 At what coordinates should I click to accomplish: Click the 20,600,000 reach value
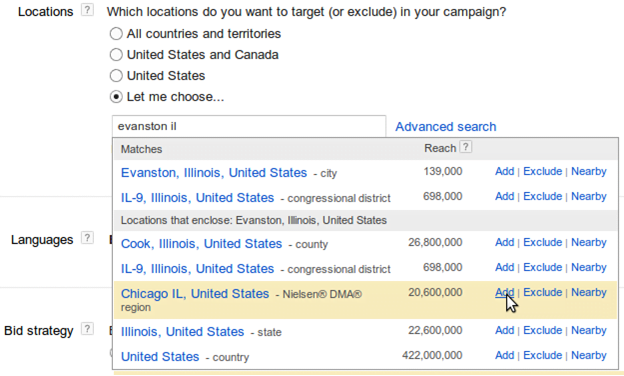click(x=435, y=292)
